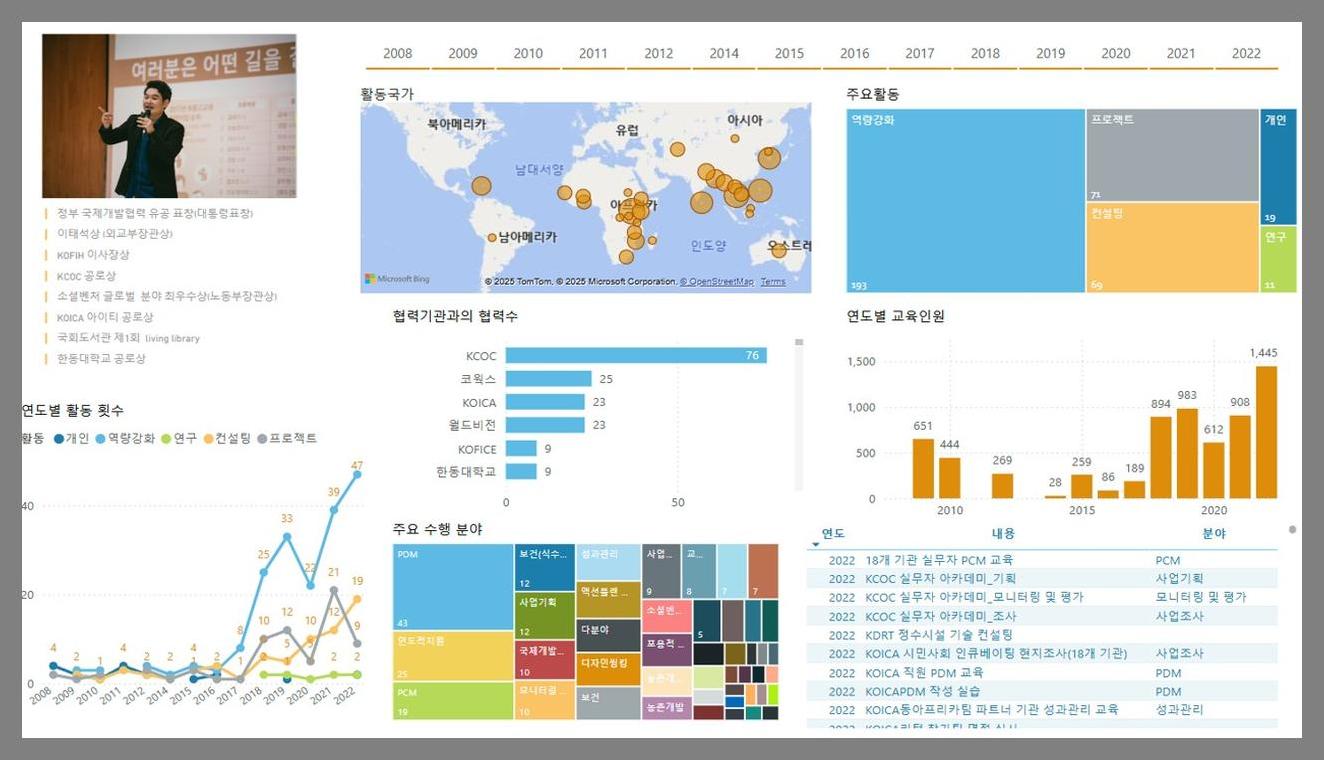Select the KCOC bar in 협력기관 chart

(x=635, y=356)
